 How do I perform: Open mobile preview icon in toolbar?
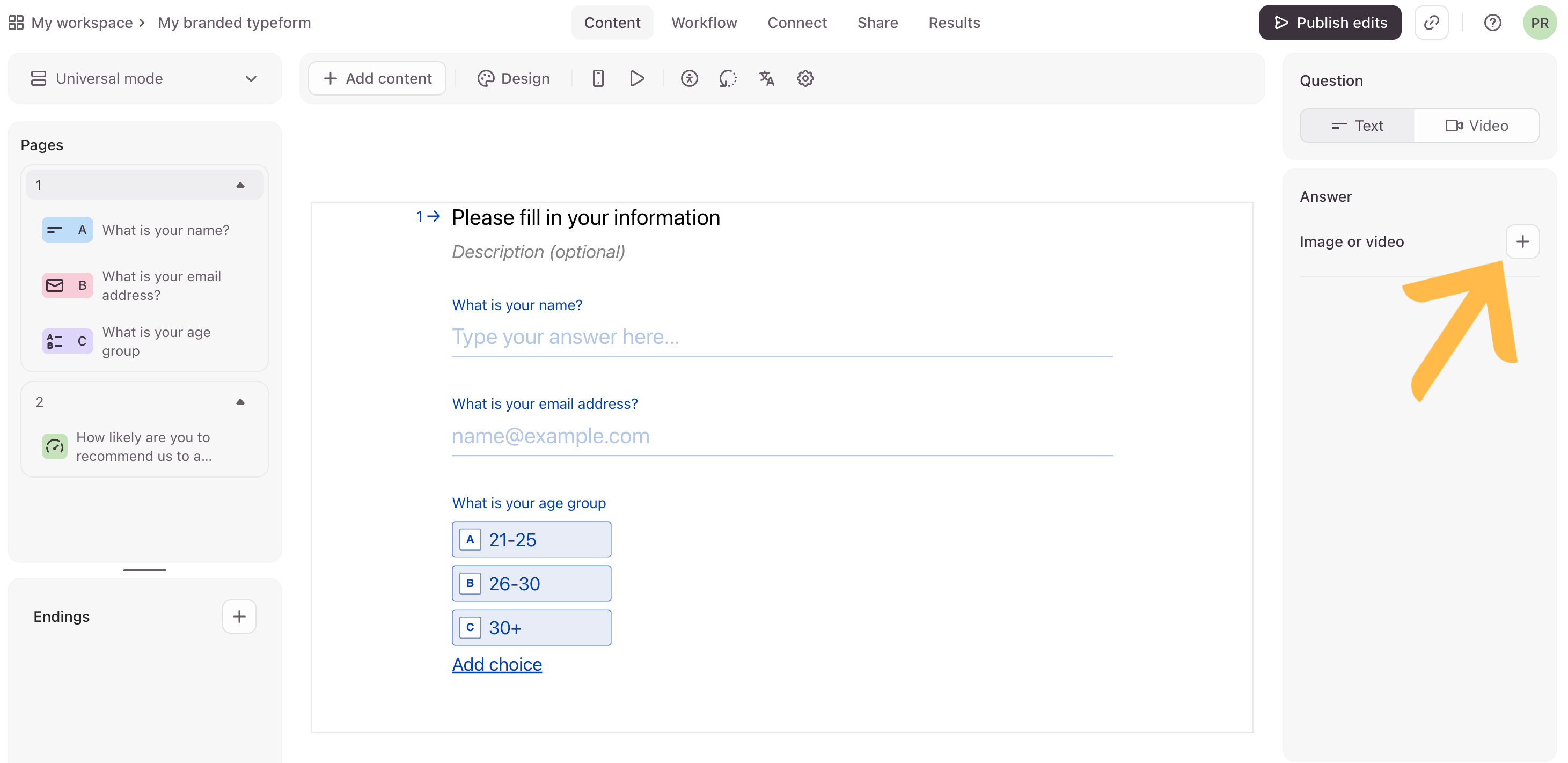click(x=598, y=78)
